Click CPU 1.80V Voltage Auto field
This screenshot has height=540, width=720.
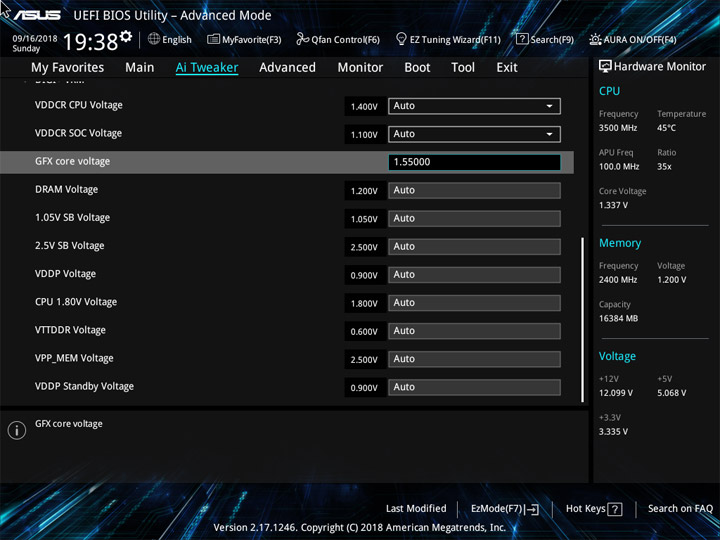tap(474, 303)
